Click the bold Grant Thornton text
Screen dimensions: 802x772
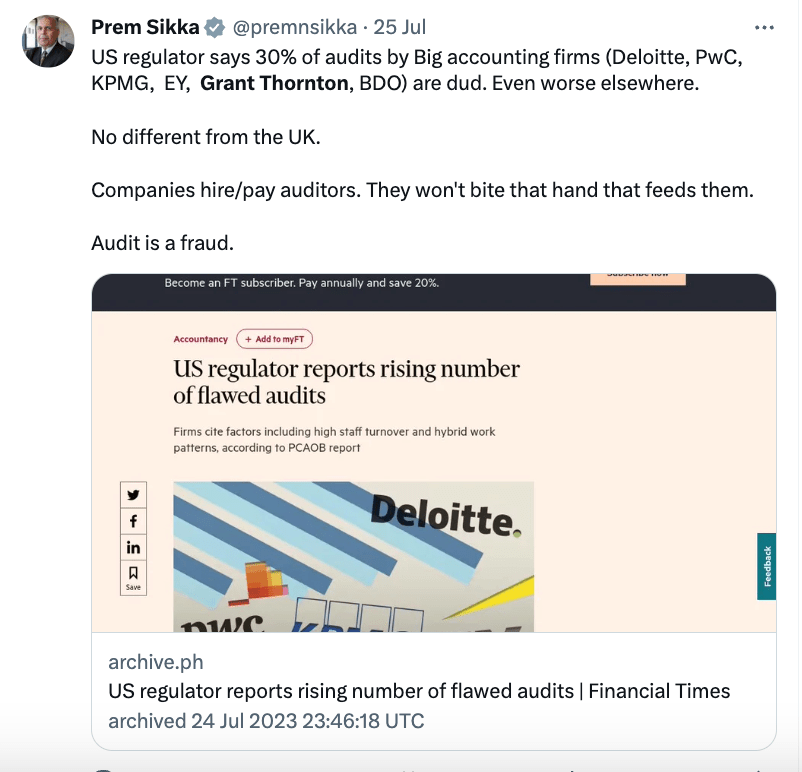274,84
